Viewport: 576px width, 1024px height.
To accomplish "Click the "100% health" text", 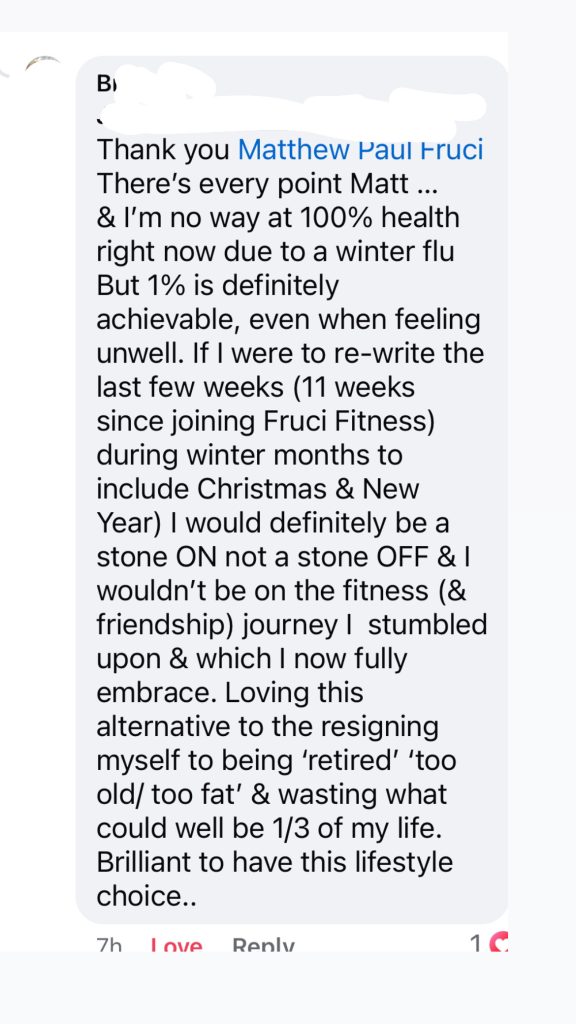I will click(x=380, y=217).
